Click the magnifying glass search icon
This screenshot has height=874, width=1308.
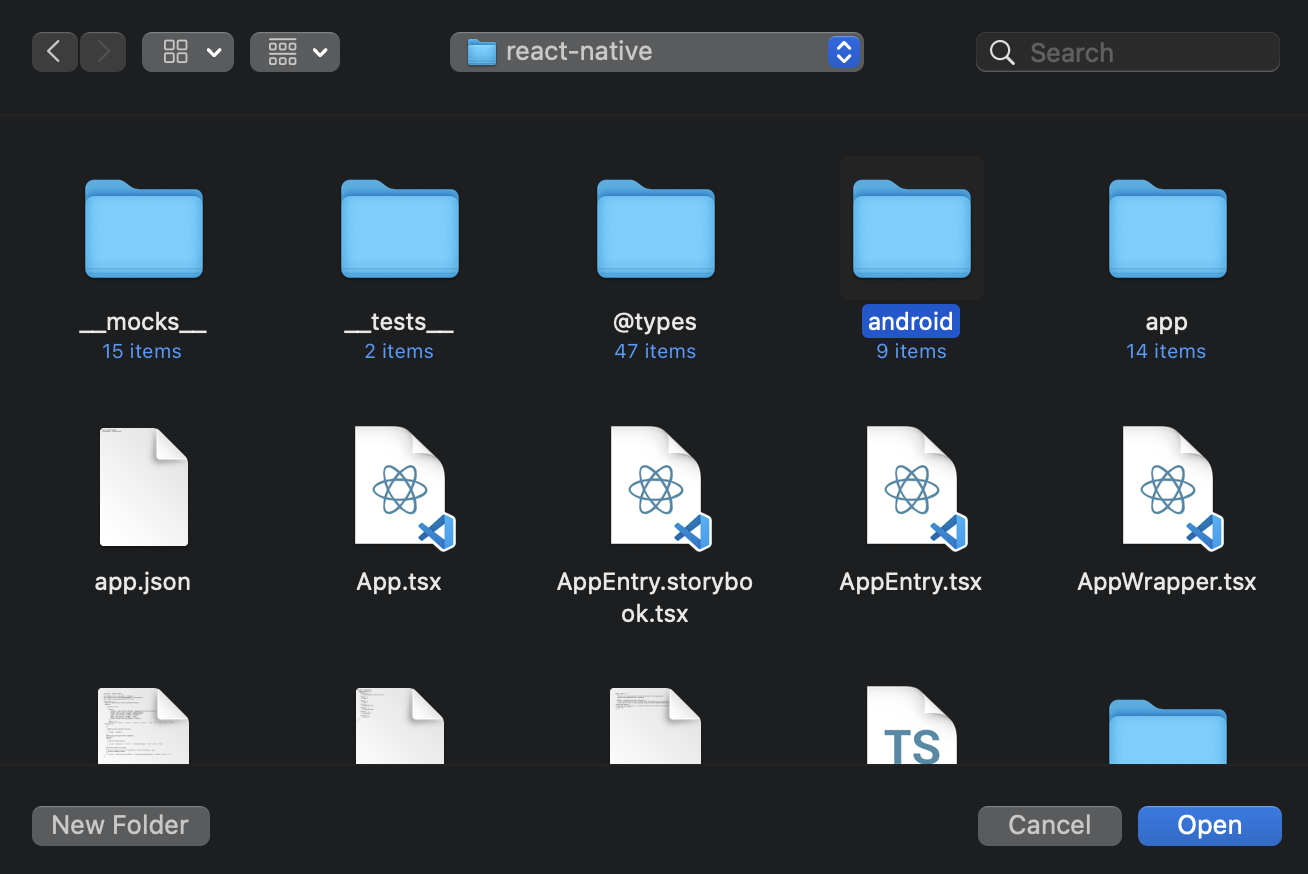coord(1002,52)
